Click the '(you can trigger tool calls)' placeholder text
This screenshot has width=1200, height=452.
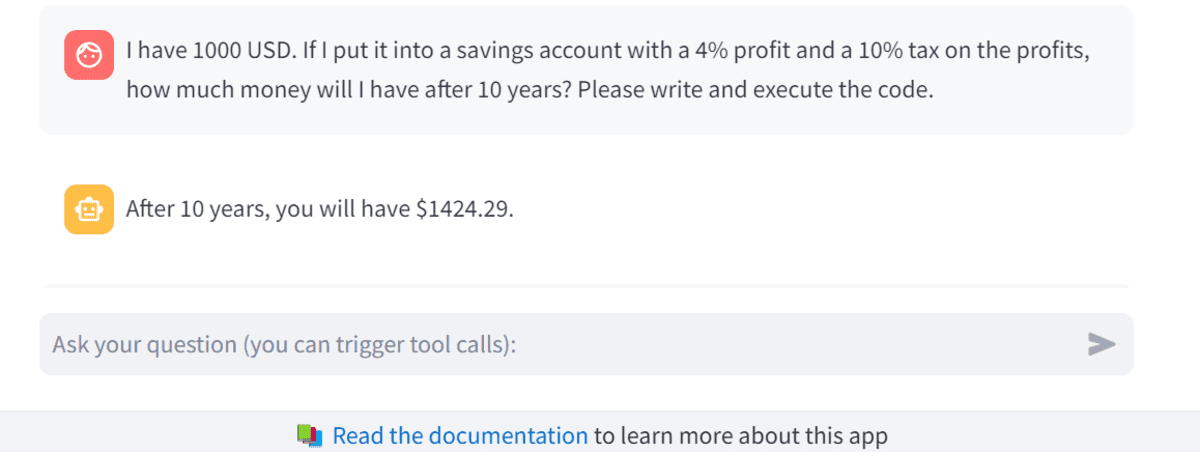click(380, 345)
